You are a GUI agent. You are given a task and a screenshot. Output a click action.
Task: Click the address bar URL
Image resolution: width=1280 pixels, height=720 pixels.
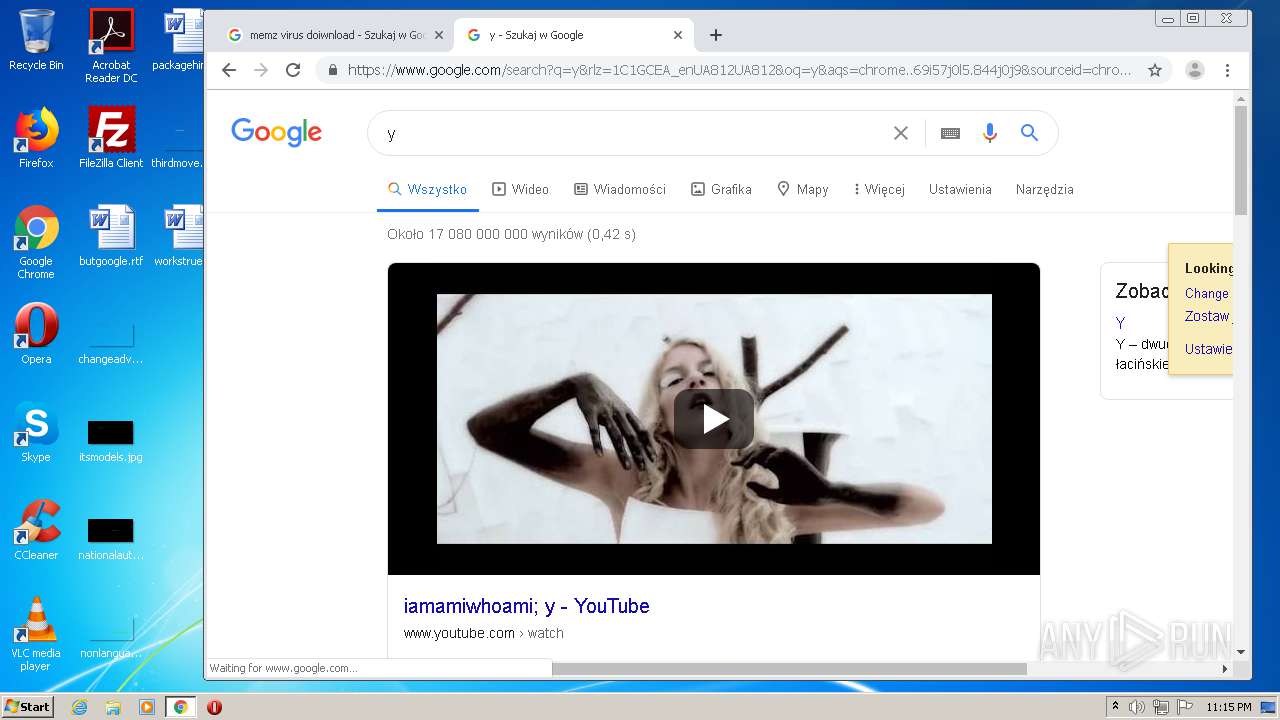pyautogui.click(x=739, y=70)
